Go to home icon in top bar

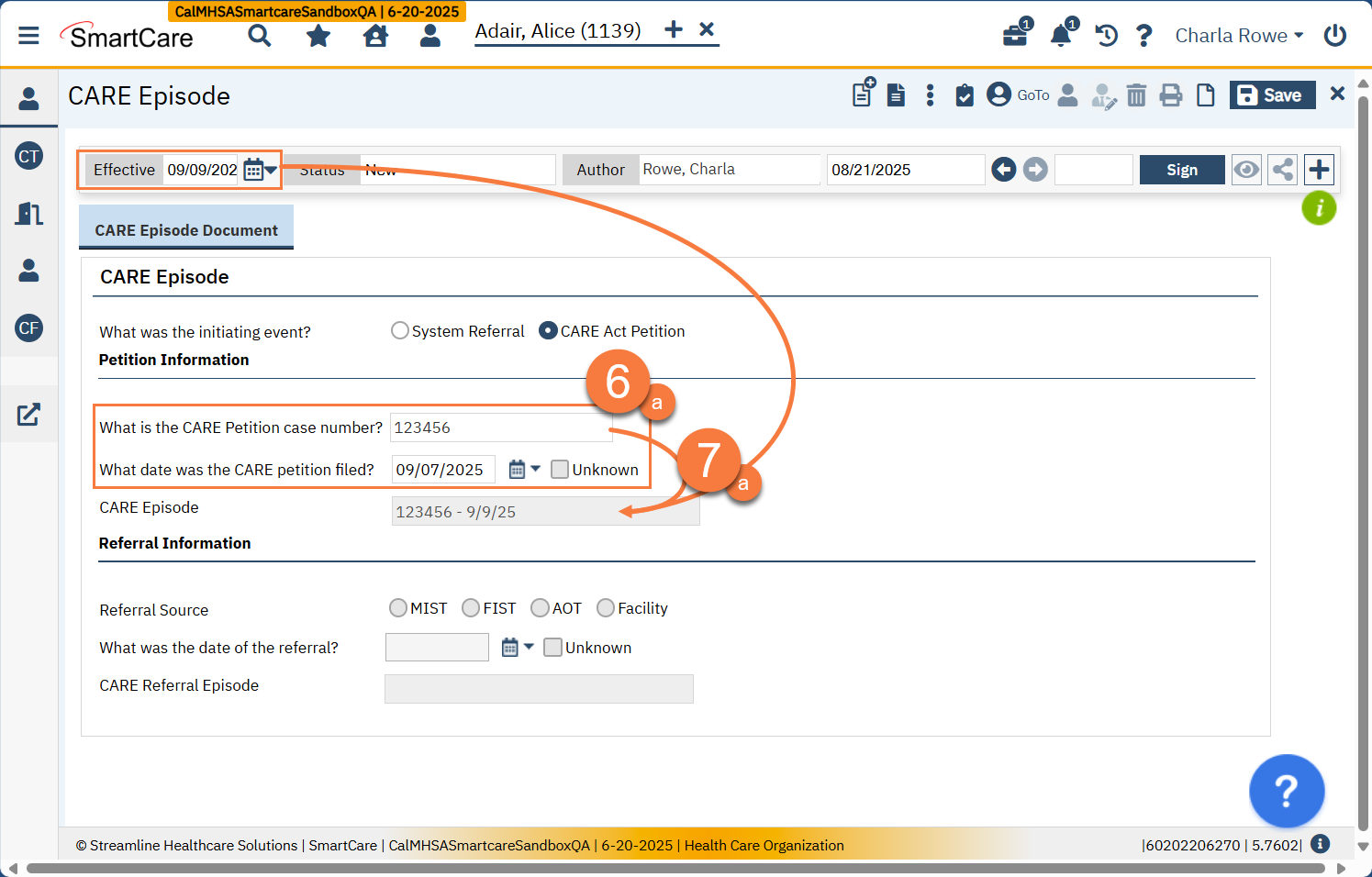[x=375, y=36]
